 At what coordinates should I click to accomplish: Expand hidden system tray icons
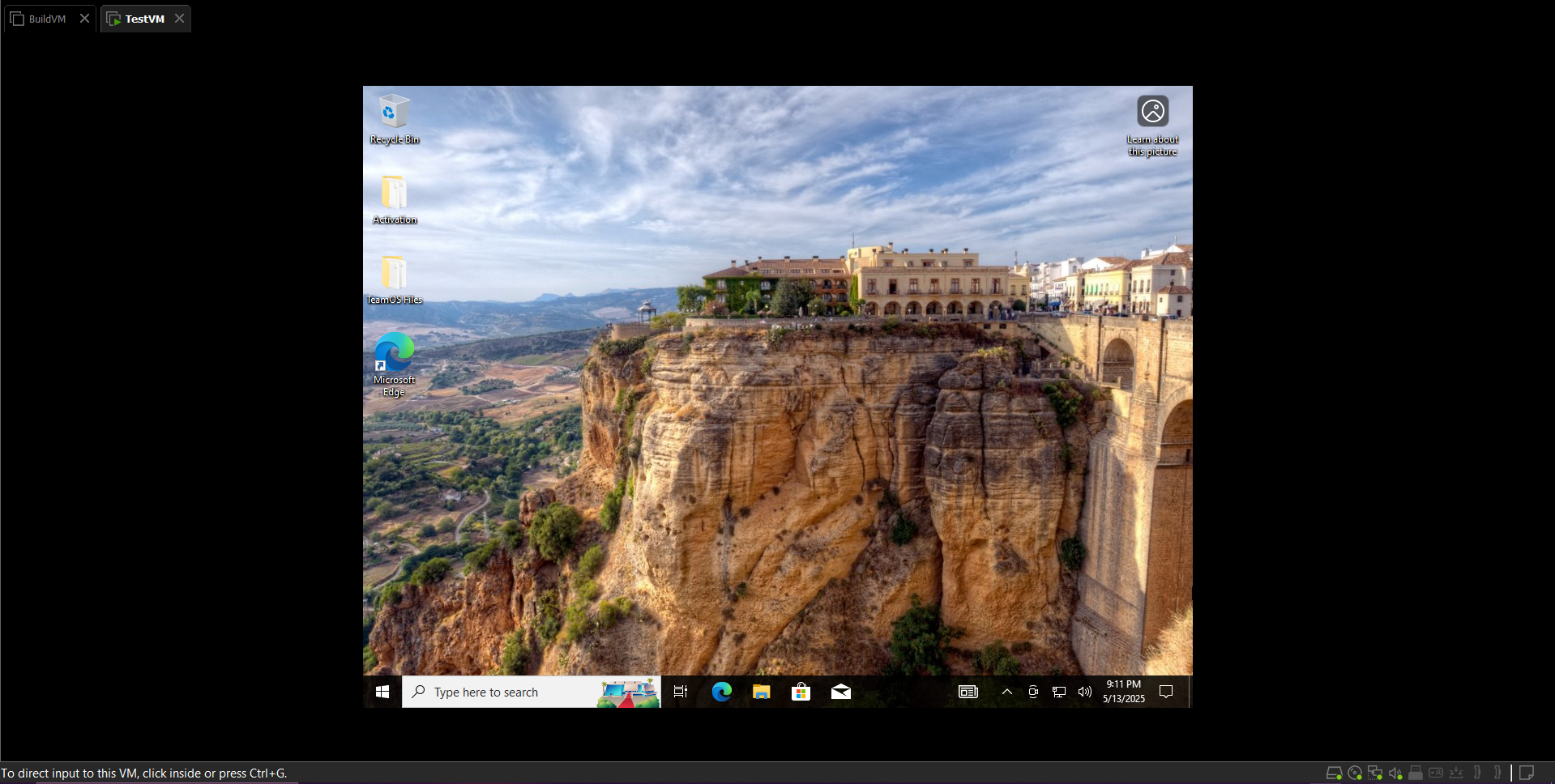pos(1006,692)
